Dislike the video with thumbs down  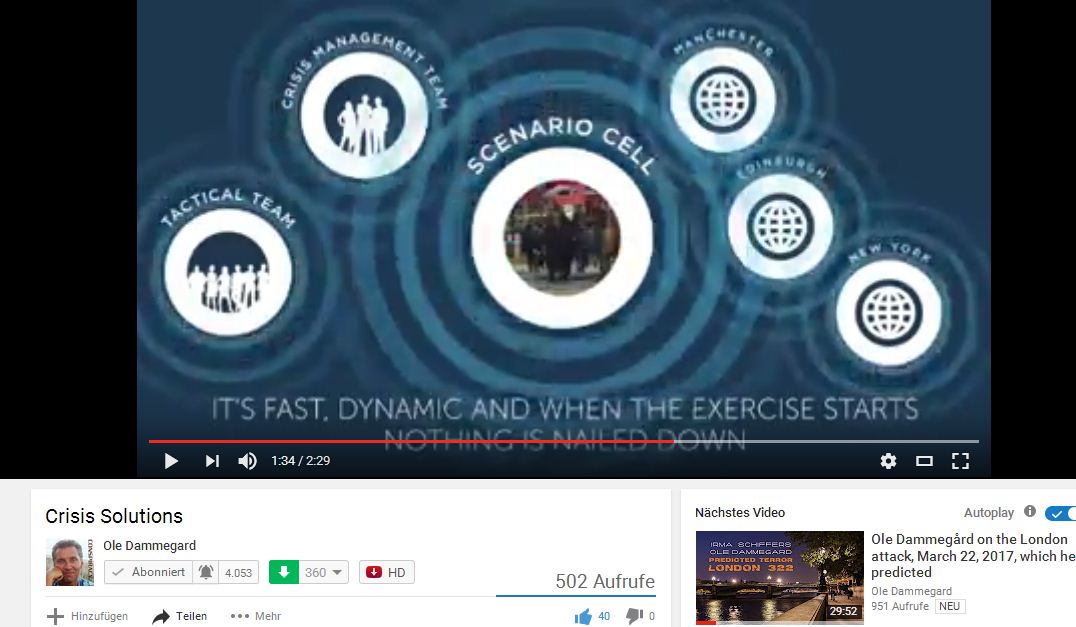[633, 616]
